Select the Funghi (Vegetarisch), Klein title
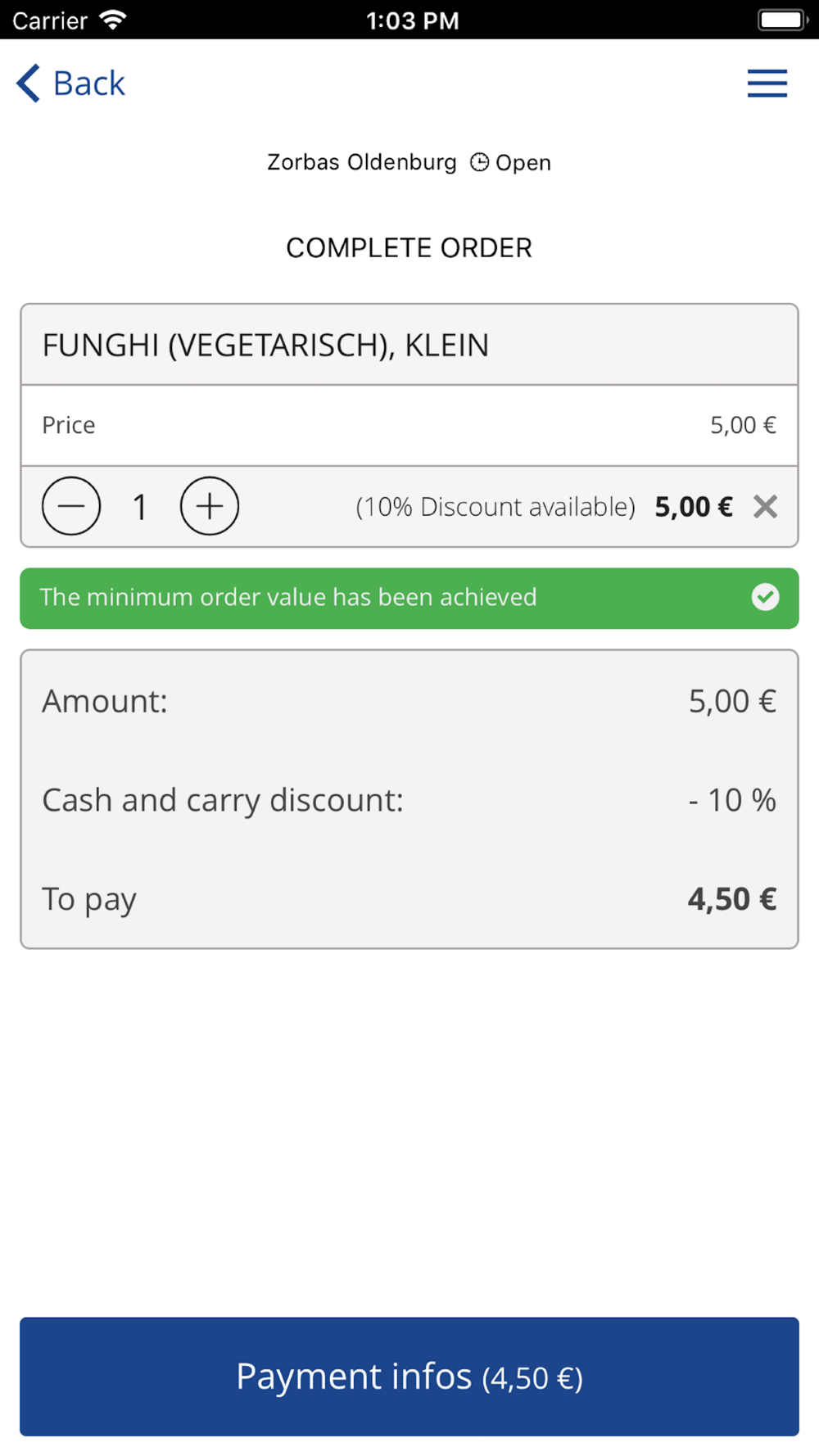The width and height of the screenshot is (819, 1456). click(265, 346)
